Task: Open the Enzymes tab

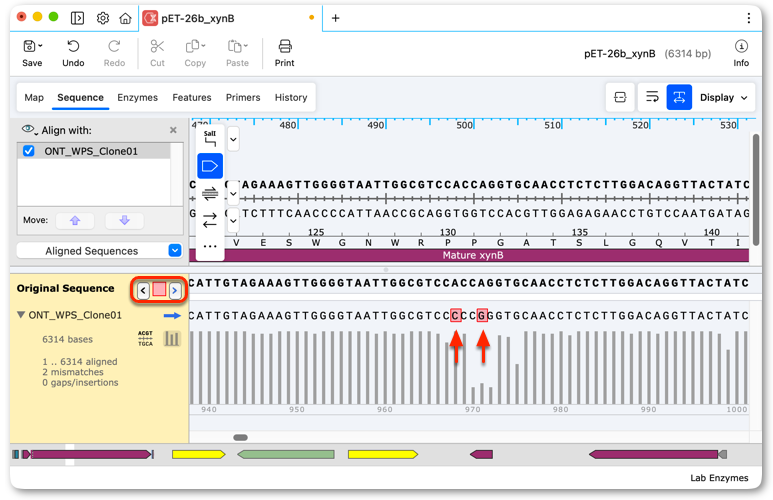Action: 138,98
